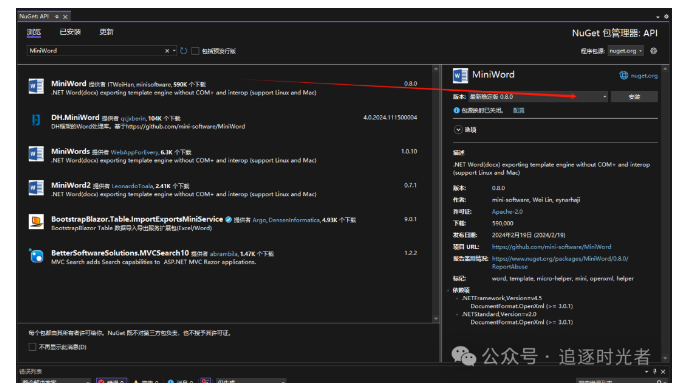The image size is (688, 388).
Task: Open the nuget.org link in details
Action: click(644, 75)
